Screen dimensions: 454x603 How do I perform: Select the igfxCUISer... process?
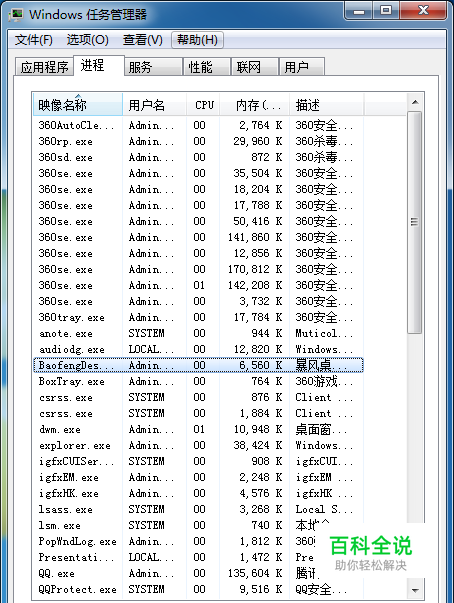click(198, 461)
